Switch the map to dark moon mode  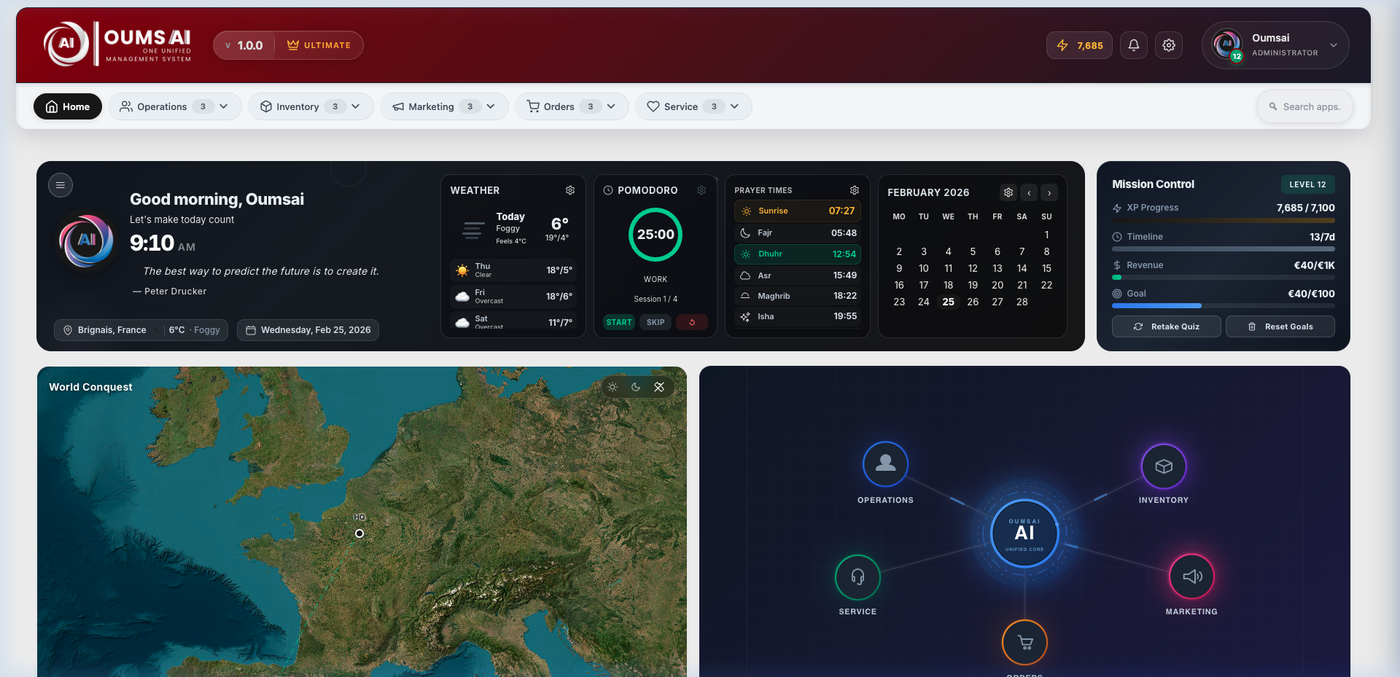(x=635, y=387)
